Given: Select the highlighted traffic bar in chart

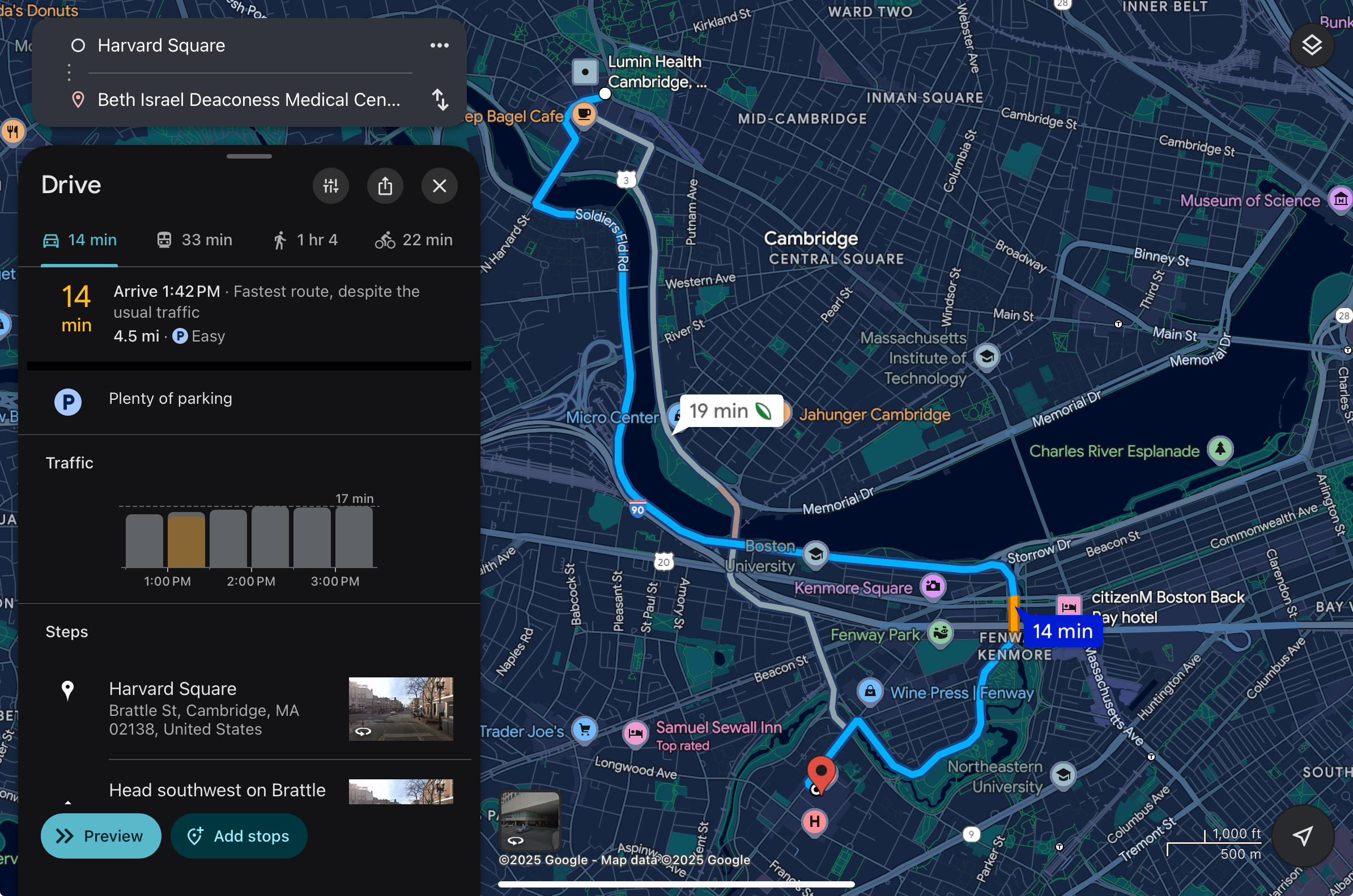Looking at the screenshot, I should 186,540.
